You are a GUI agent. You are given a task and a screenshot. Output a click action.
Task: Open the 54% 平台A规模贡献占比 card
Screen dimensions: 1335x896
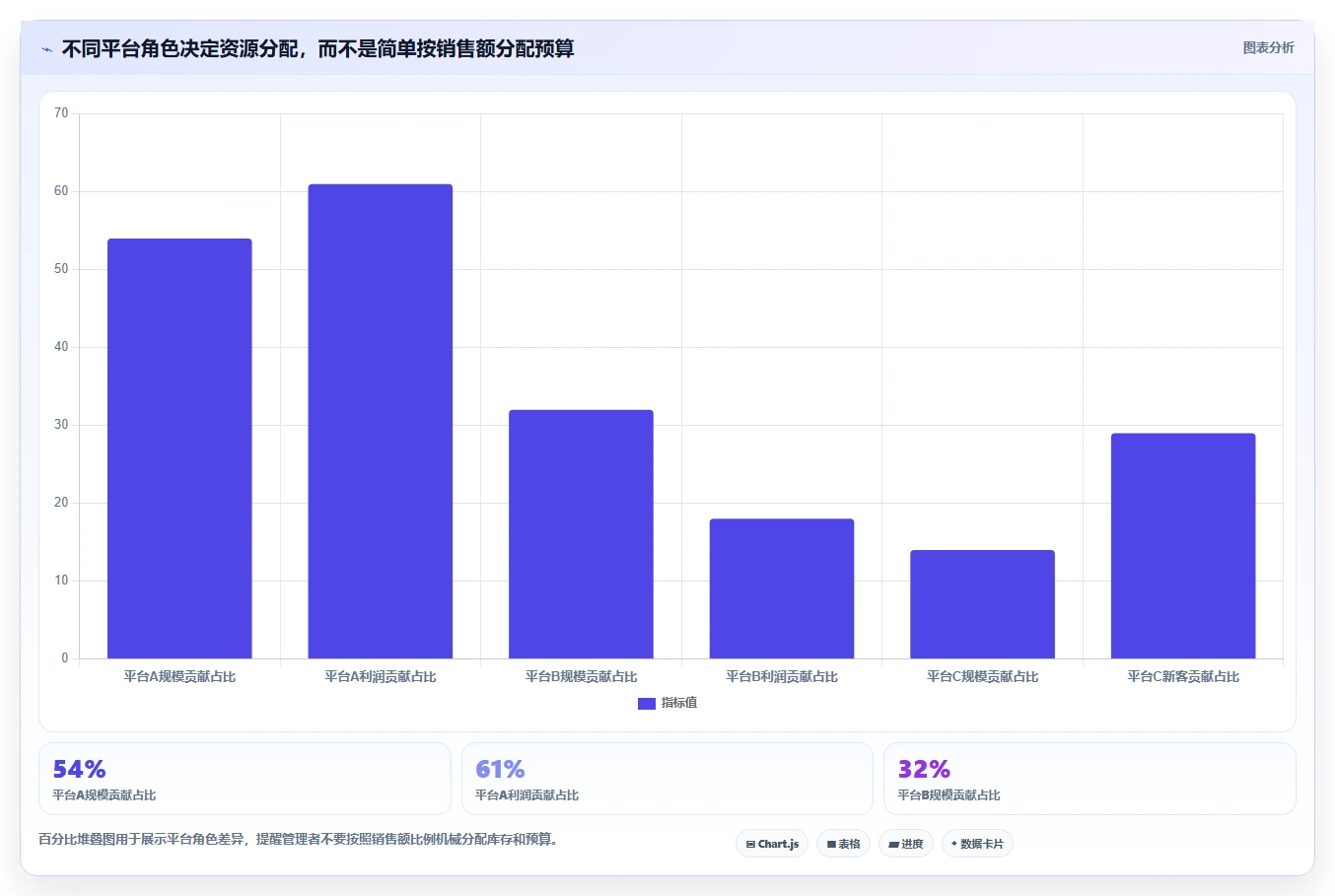coord(245,779)
